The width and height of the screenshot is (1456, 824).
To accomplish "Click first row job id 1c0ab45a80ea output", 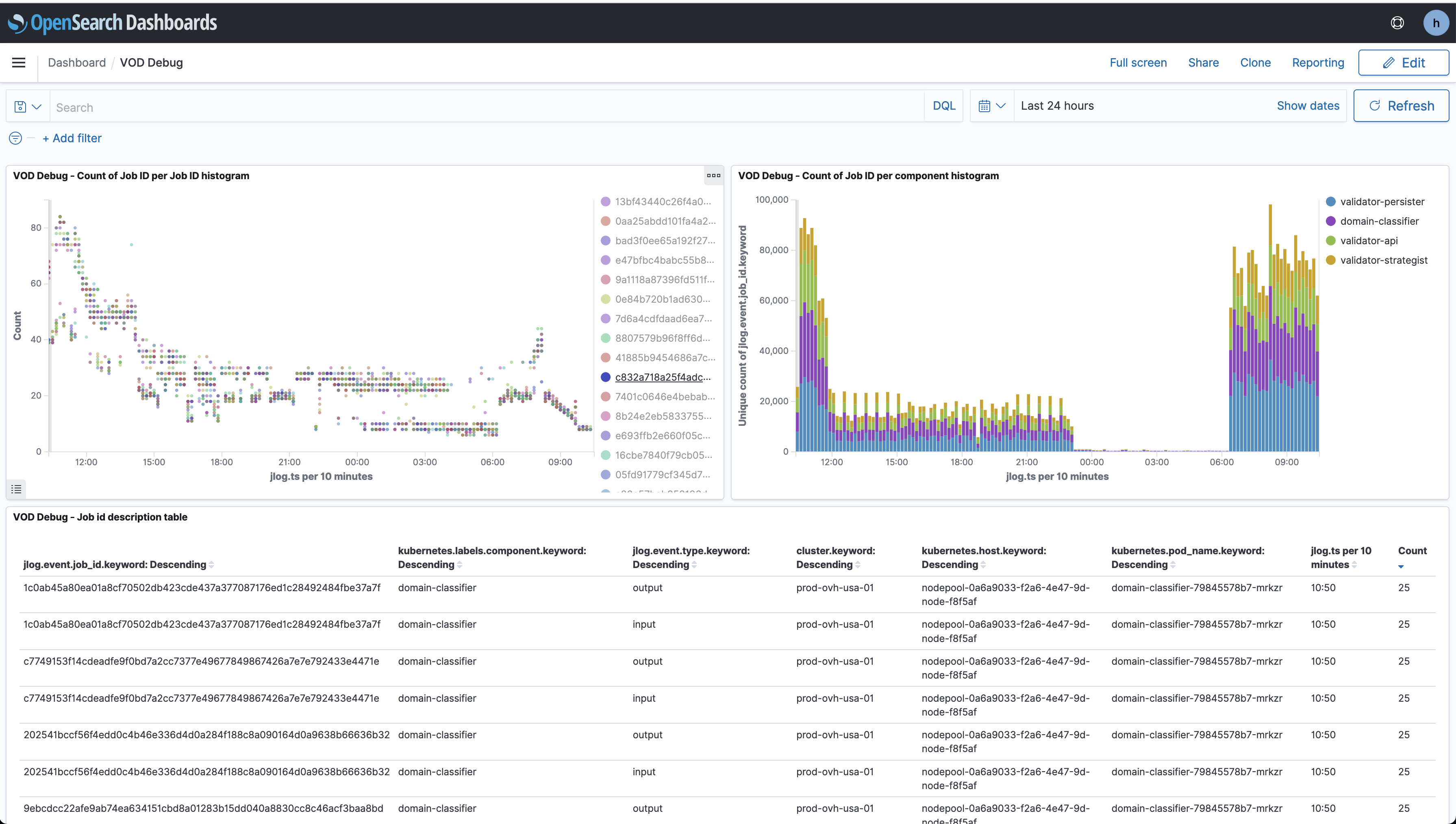I will point(202,588).
